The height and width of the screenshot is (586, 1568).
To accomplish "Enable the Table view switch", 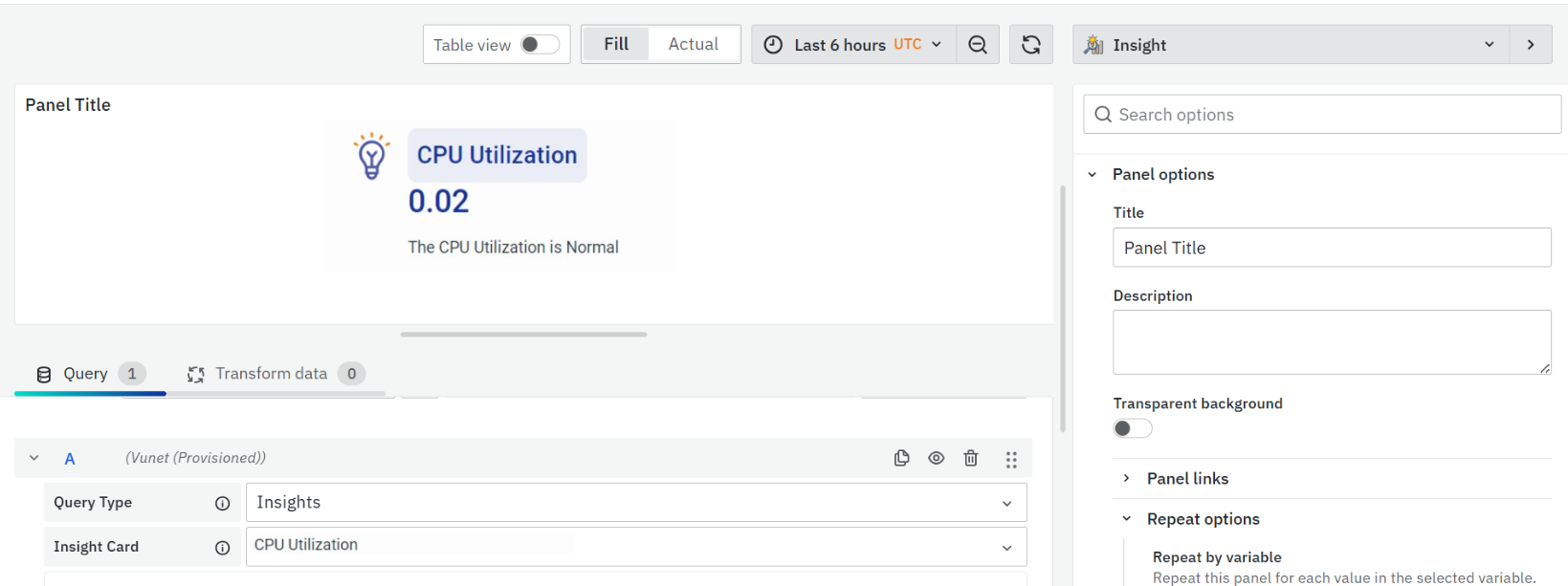I will tap(540, 45).
